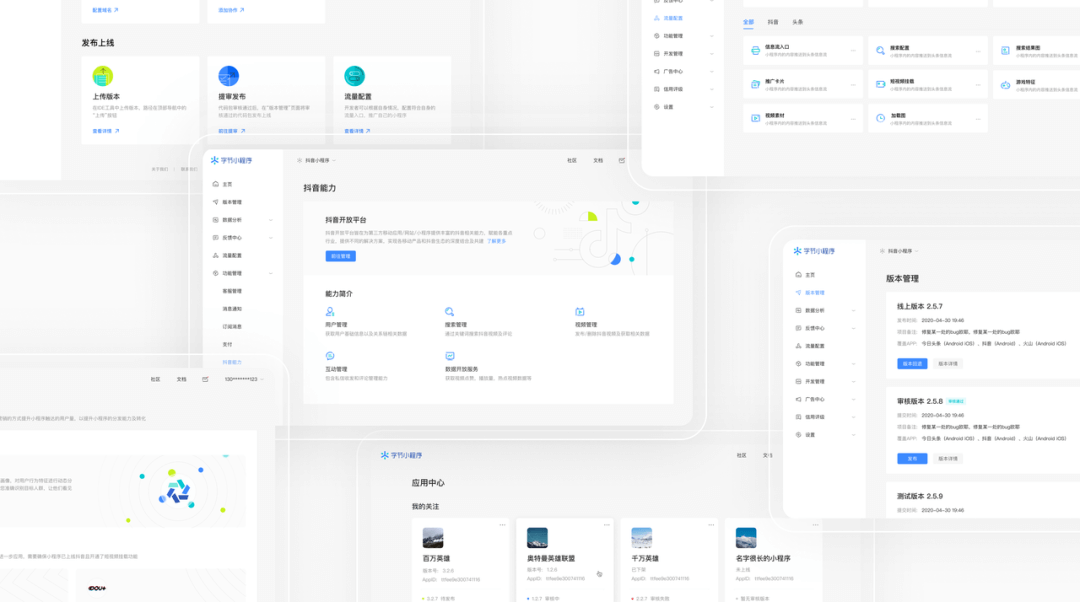Select 支付 in the sidebar submenu
Screen dimensions: 1080x602
point(227,344)
